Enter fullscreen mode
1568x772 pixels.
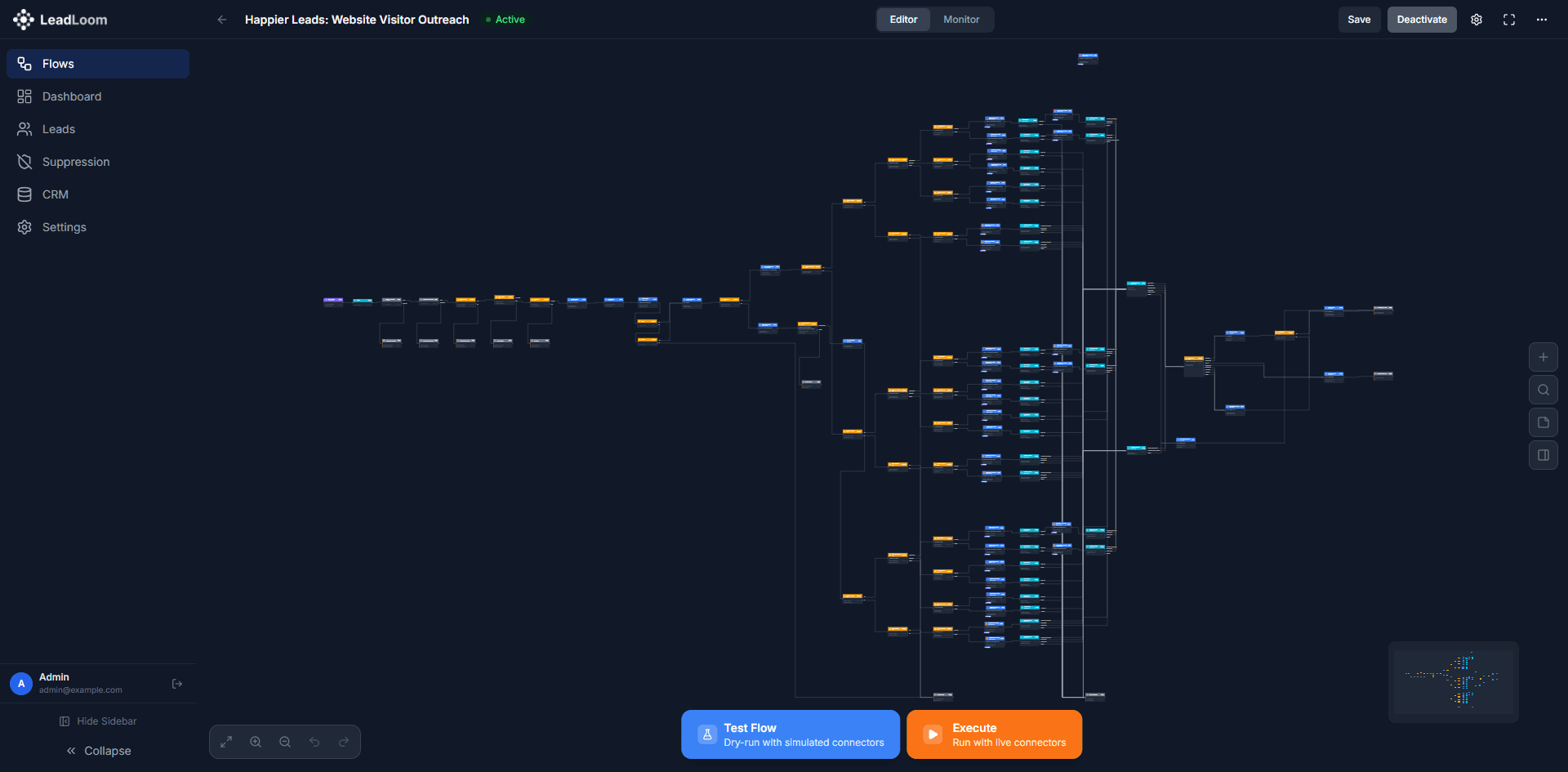point(1508,19)
